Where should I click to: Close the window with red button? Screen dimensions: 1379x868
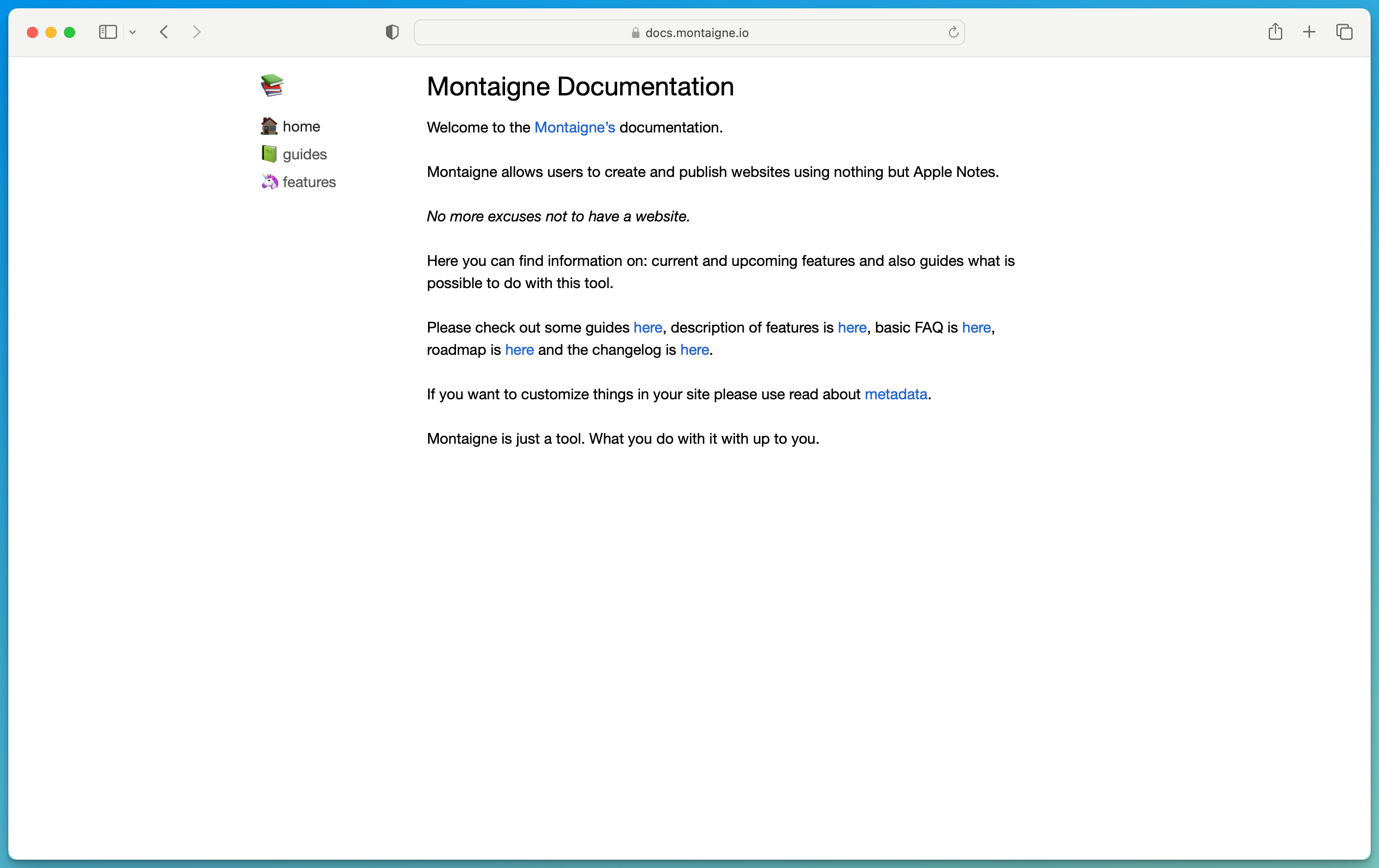[32, 32]
